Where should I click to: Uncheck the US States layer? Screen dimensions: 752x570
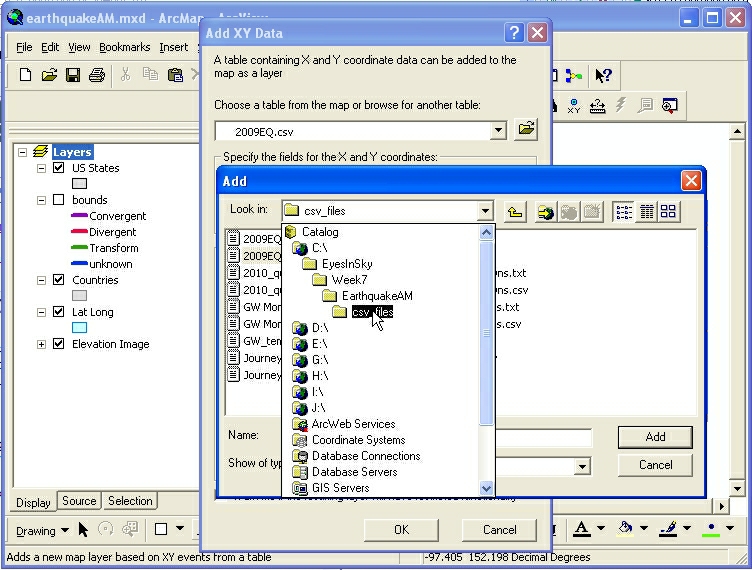58,168
